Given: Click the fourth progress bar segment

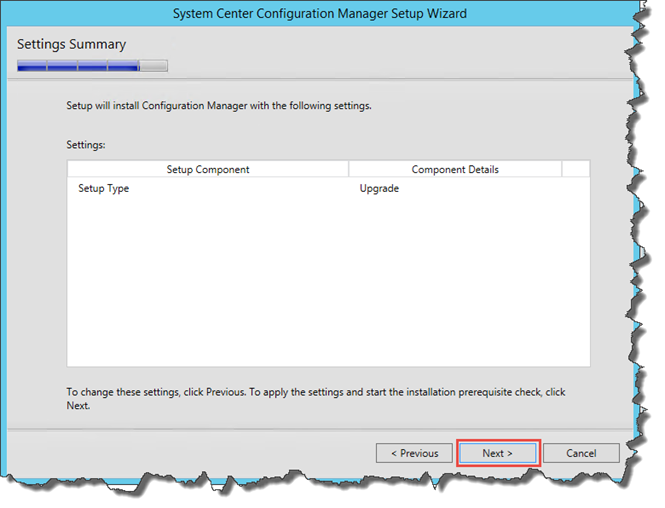Looking at the screenshot, I should pos(123,66).
